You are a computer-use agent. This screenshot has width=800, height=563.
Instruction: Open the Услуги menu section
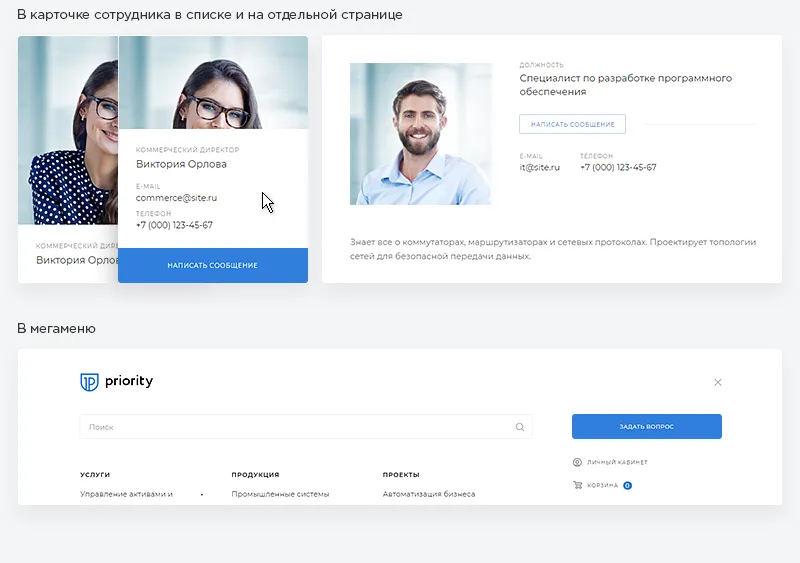pos(95,475)
